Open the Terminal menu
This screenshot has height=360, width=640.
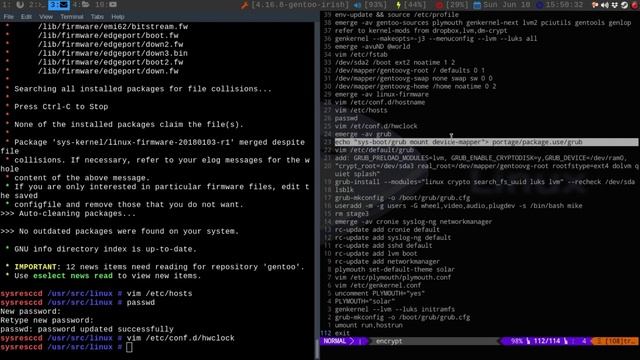pos(72,17)
